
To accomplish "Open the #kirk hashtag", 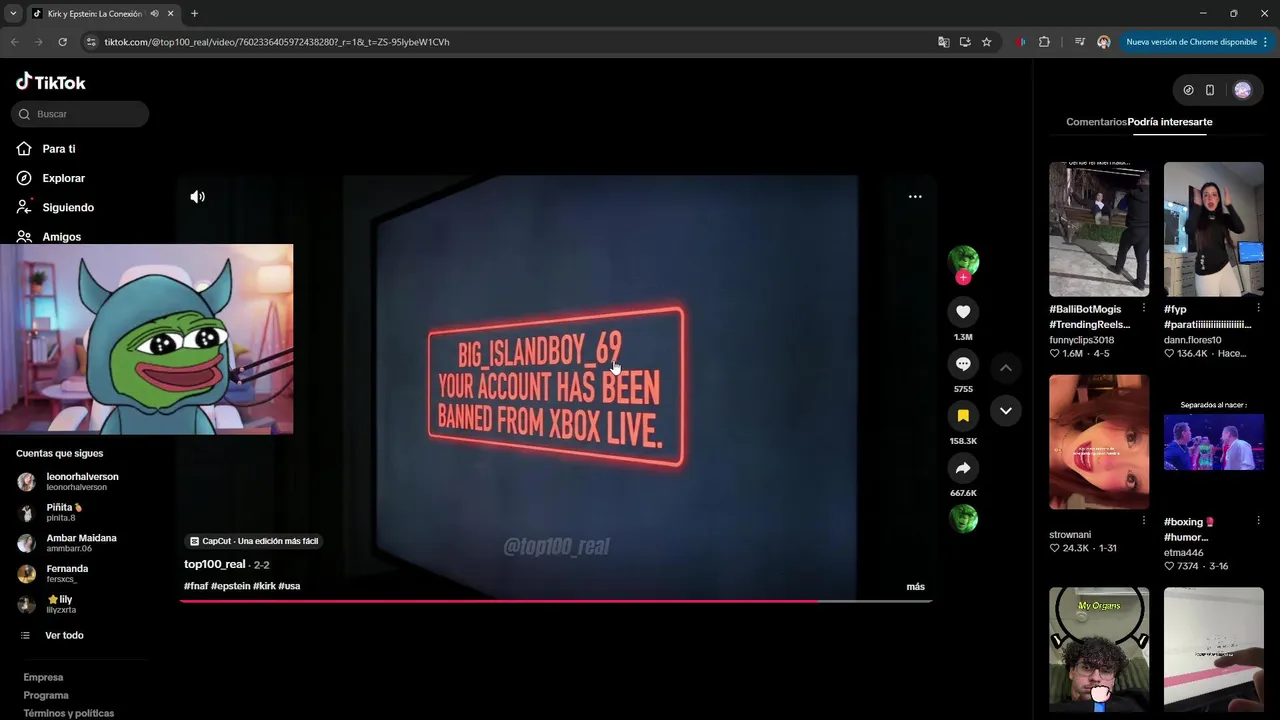I will pos(264,586).
